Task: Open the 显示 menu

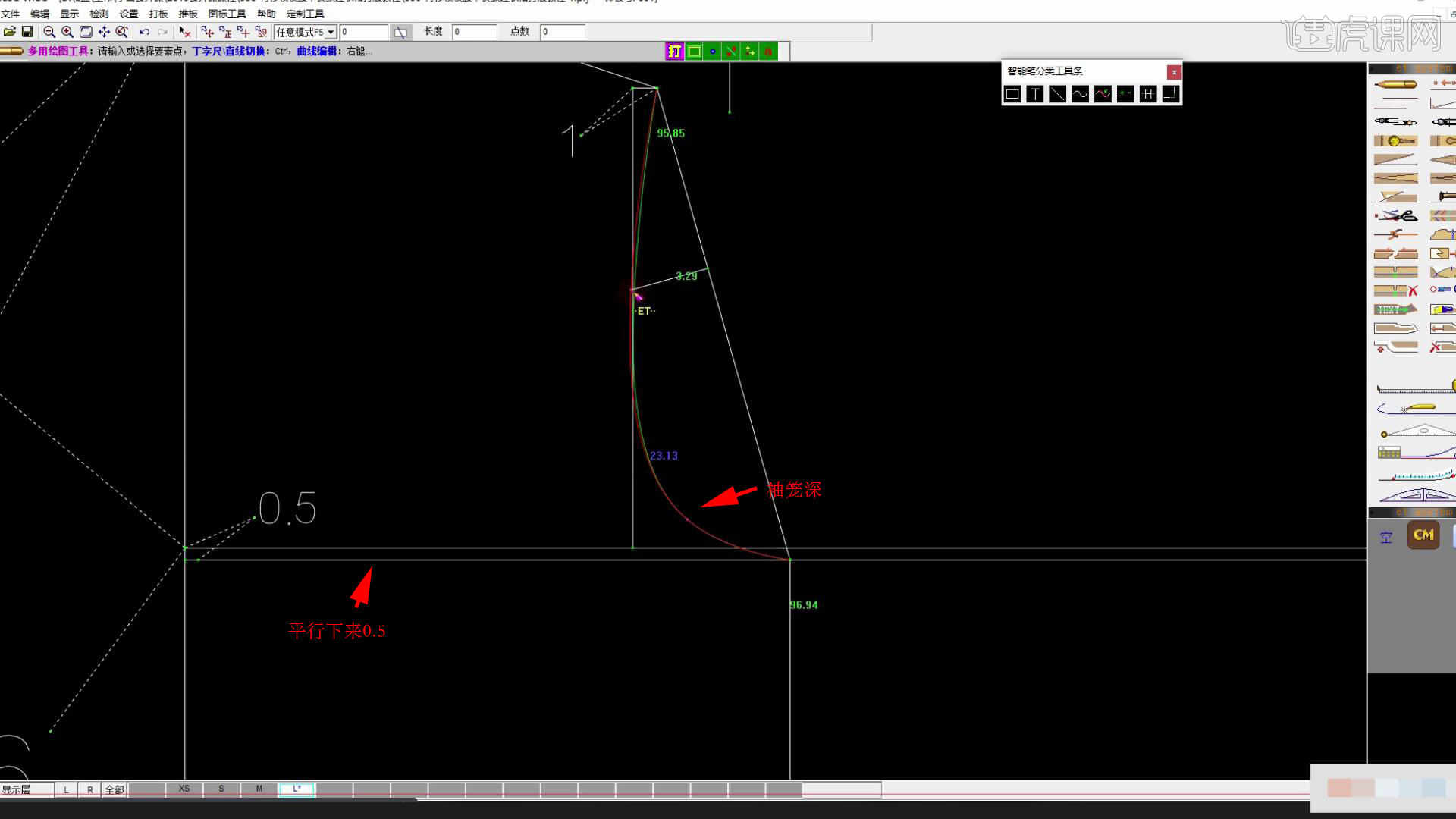Action: pyautogui.click(x=69, y=14)
